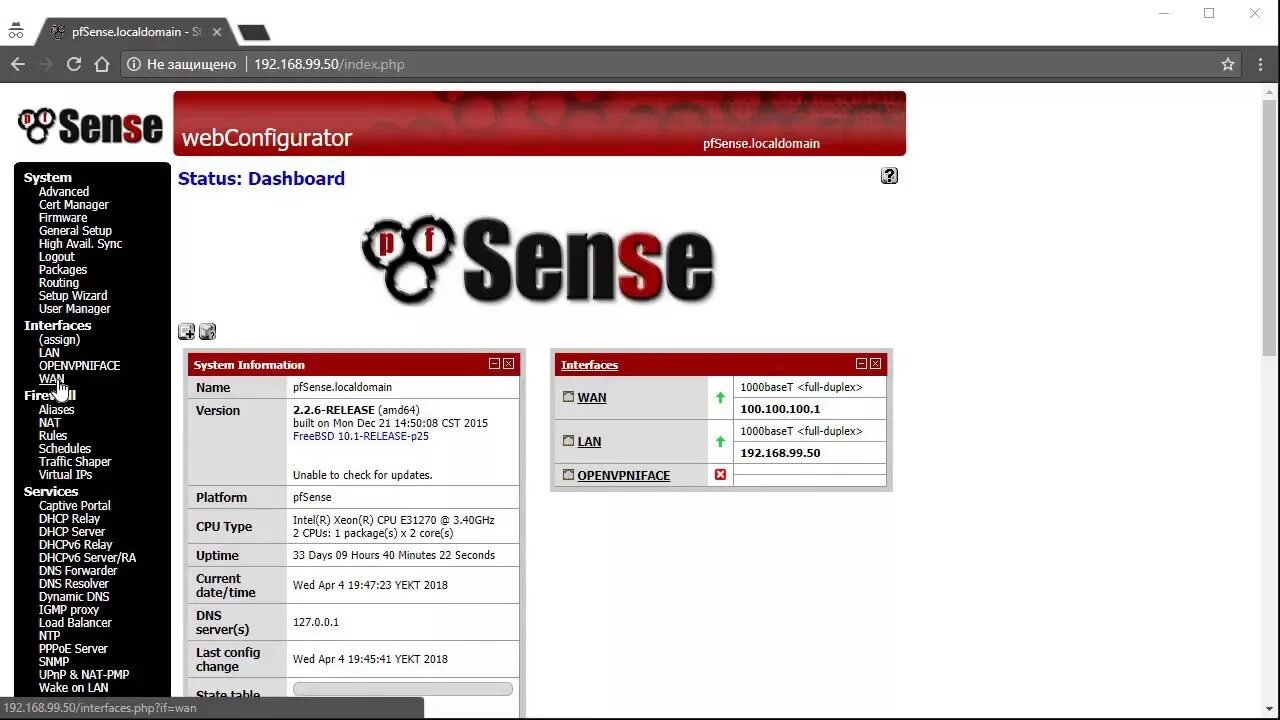This screenshot has width=1280, height=720.
Task: Click LAN link in Interfaces widget
Action: coord(589,442)
